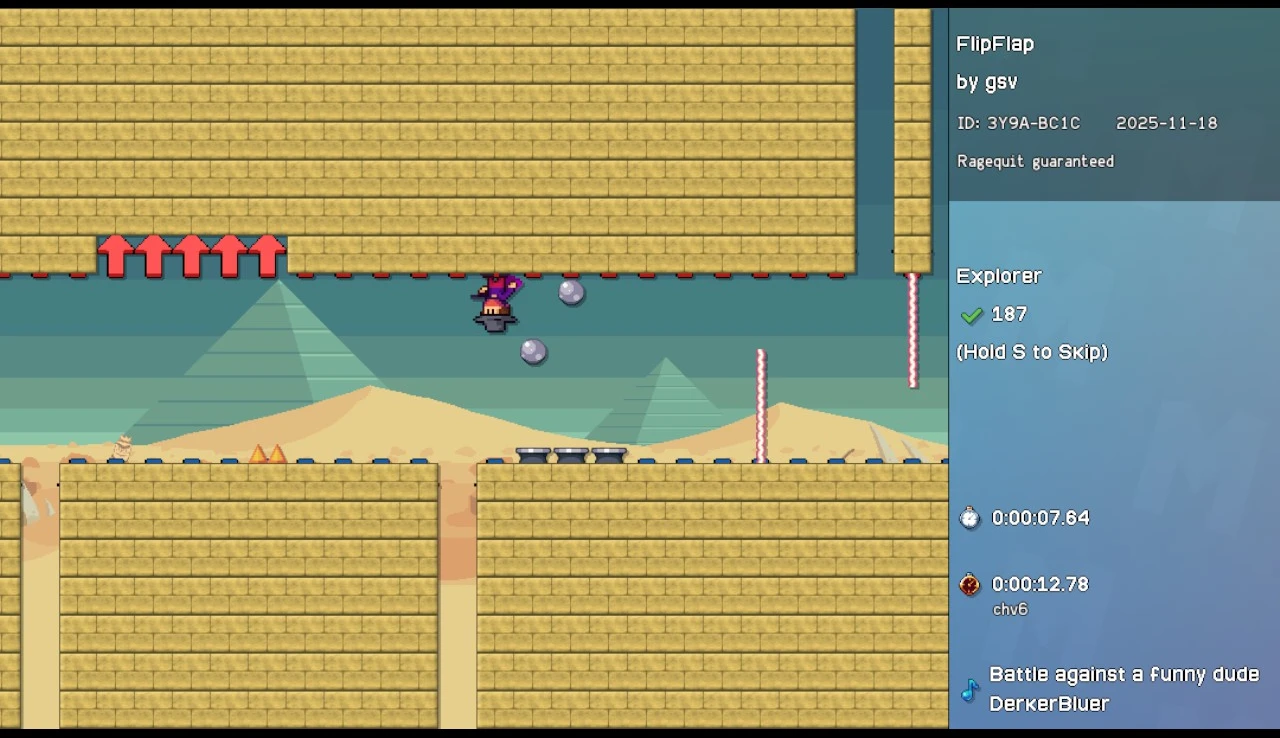Click the lower gray ball below the player
The height and width of the screenshot is (738, 1280).
click(x=533, y=351)
